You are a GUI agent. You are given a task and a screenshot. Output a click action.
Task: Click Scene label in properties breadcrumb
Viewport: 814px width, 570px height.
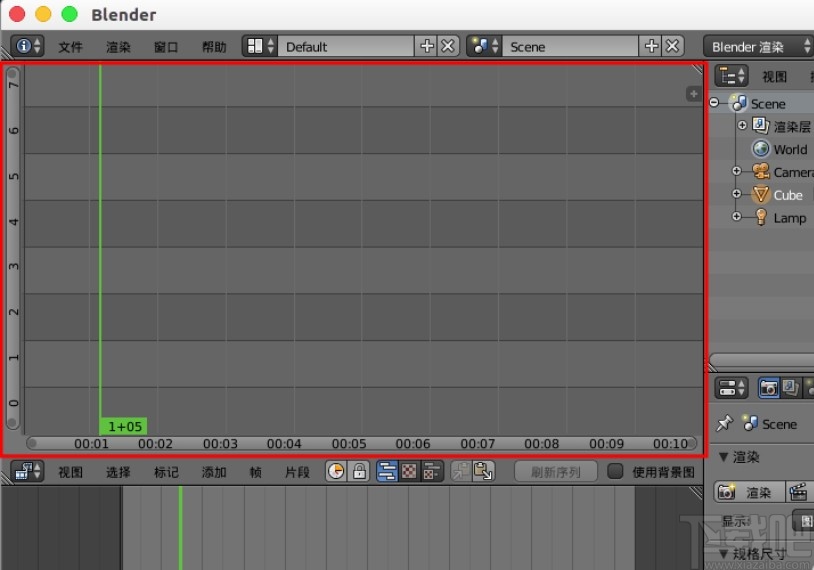(x=779, y=424)
